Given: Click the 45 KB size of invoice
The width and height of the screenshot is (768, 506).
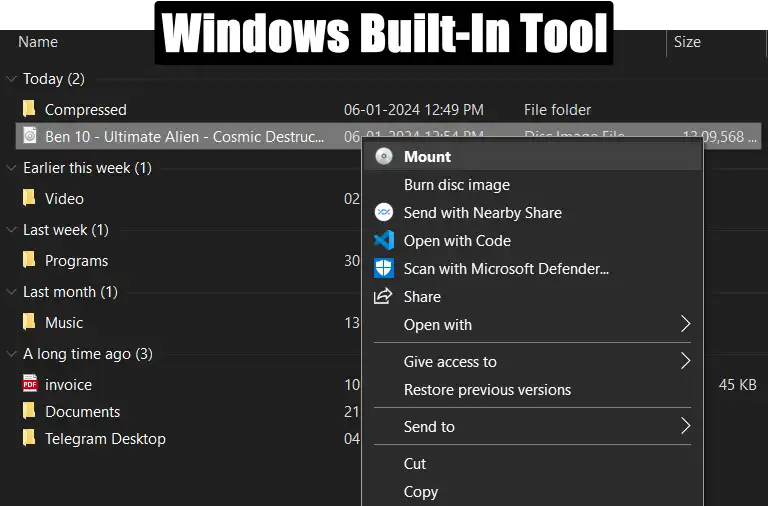Looking at the screenshot, I should click(x=737, y=385).
